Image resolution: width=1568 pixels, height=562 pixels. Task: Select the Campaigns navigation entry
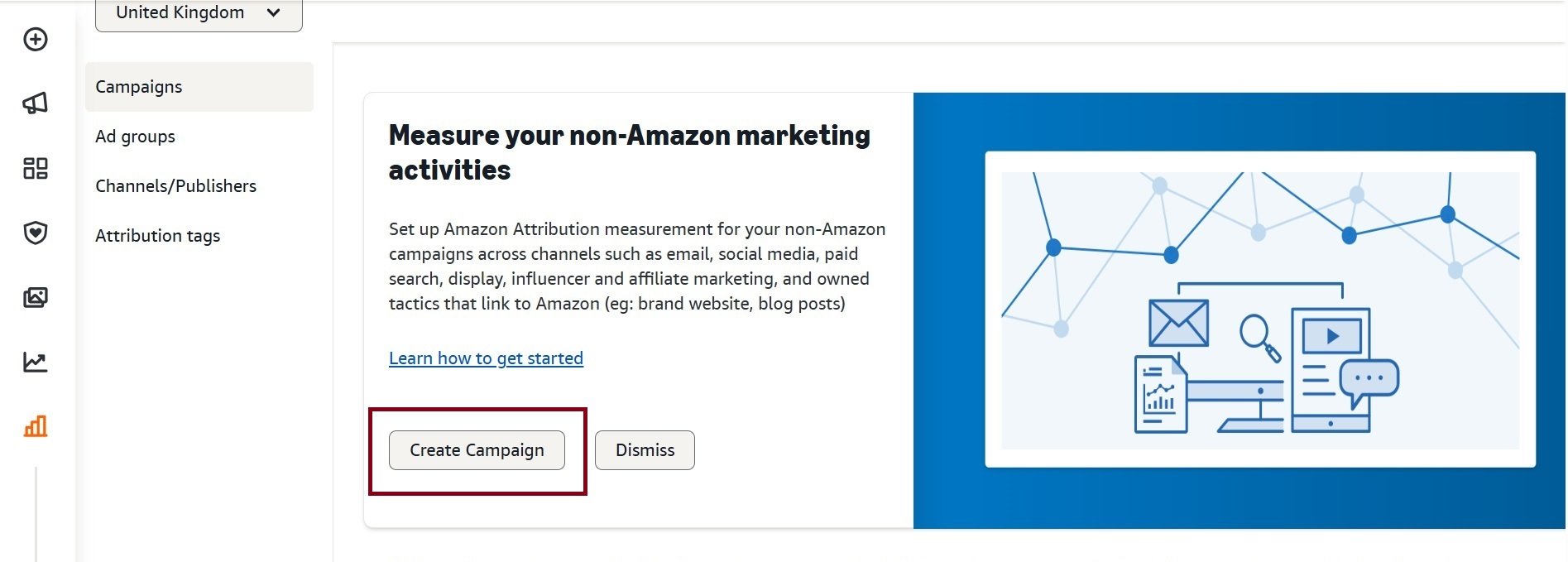[138, 86]
